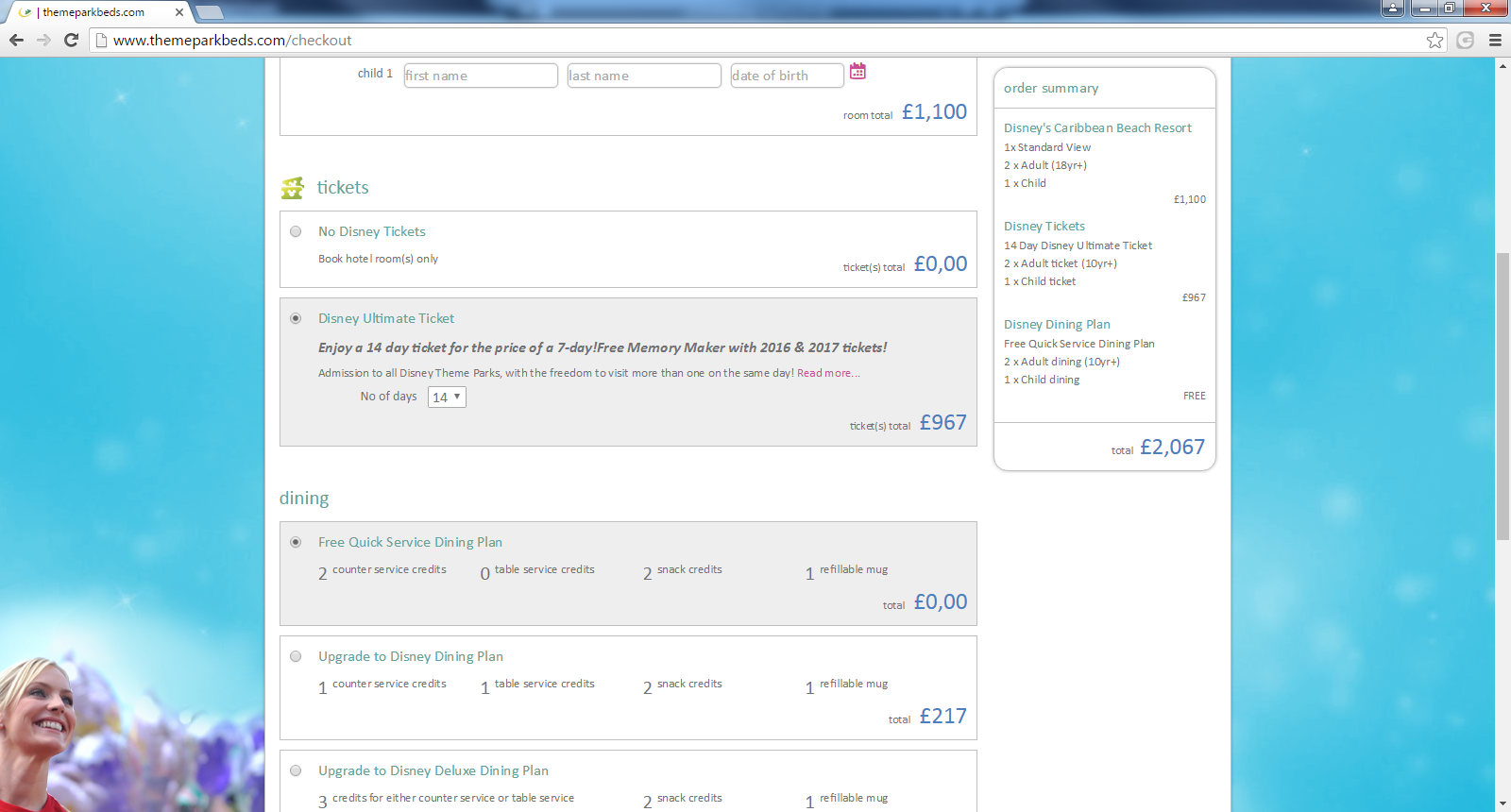The image size is (1511, 812).
Task: Click the 'Free Quick Service Dining Plan' summary line
Action: pos(1079,344)
